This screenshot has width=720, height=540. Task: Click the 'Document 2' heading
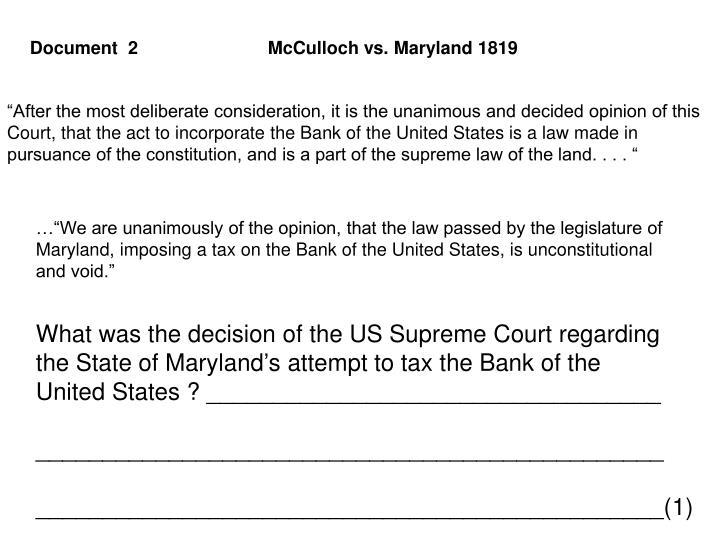pos(84,48)
